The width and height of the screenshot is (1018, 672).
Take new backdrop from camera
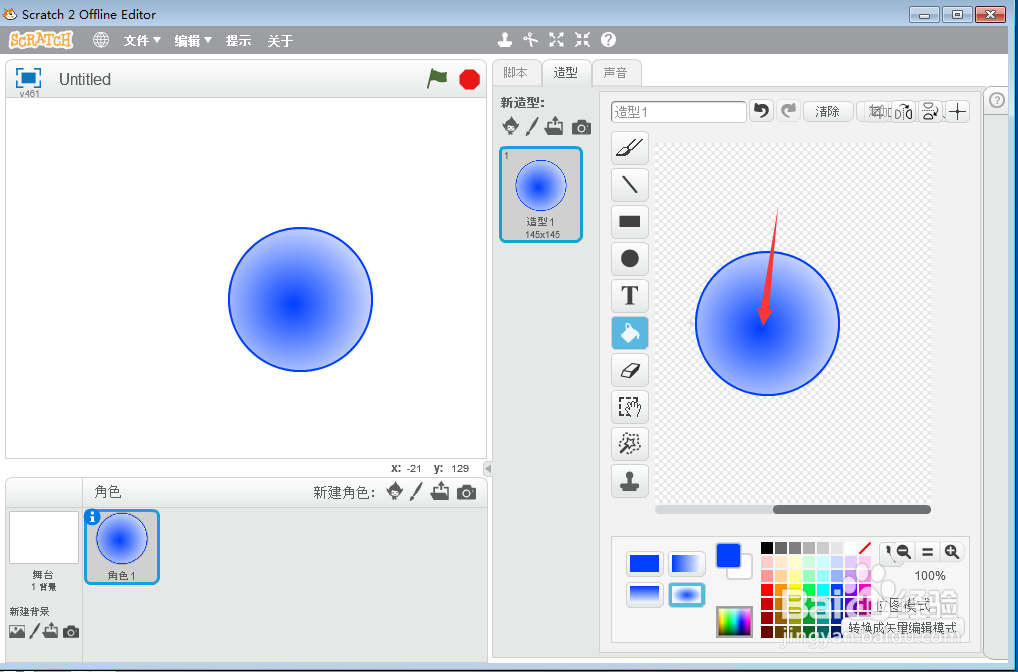(x=71, y=631)
